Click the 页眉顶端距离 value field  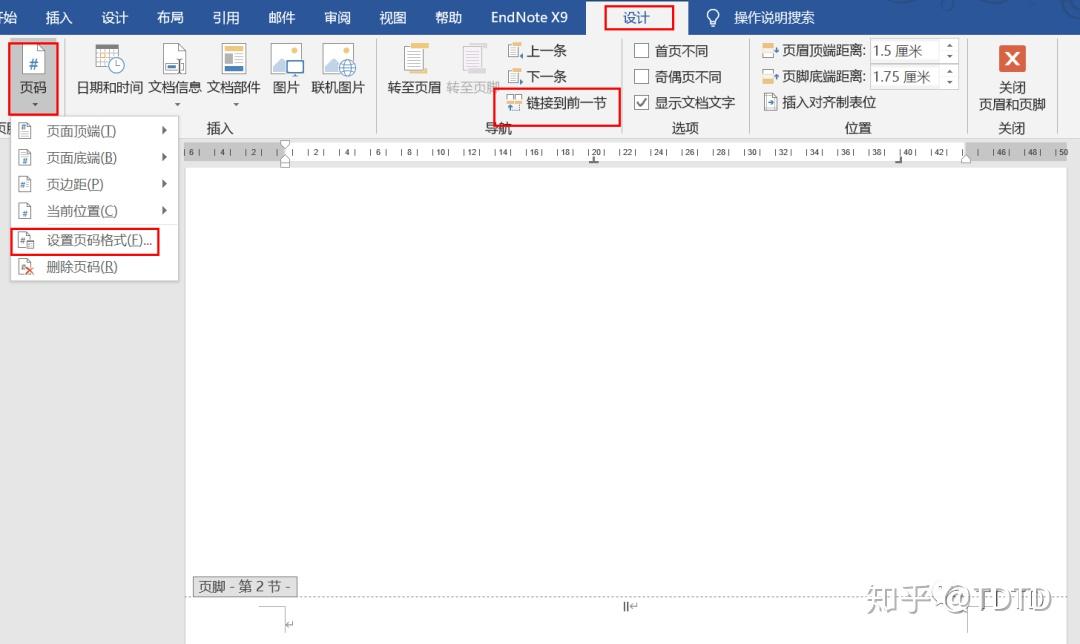tap(904, 50)
